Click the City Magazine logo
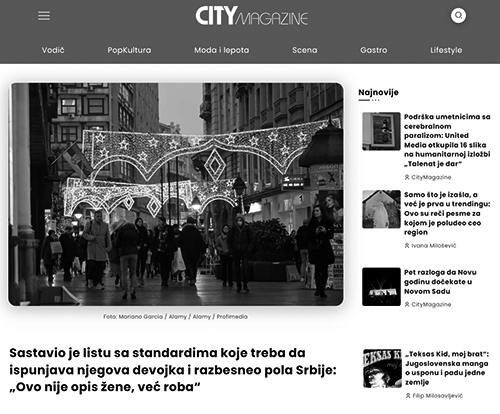The image size is (500, 414). 251,16
